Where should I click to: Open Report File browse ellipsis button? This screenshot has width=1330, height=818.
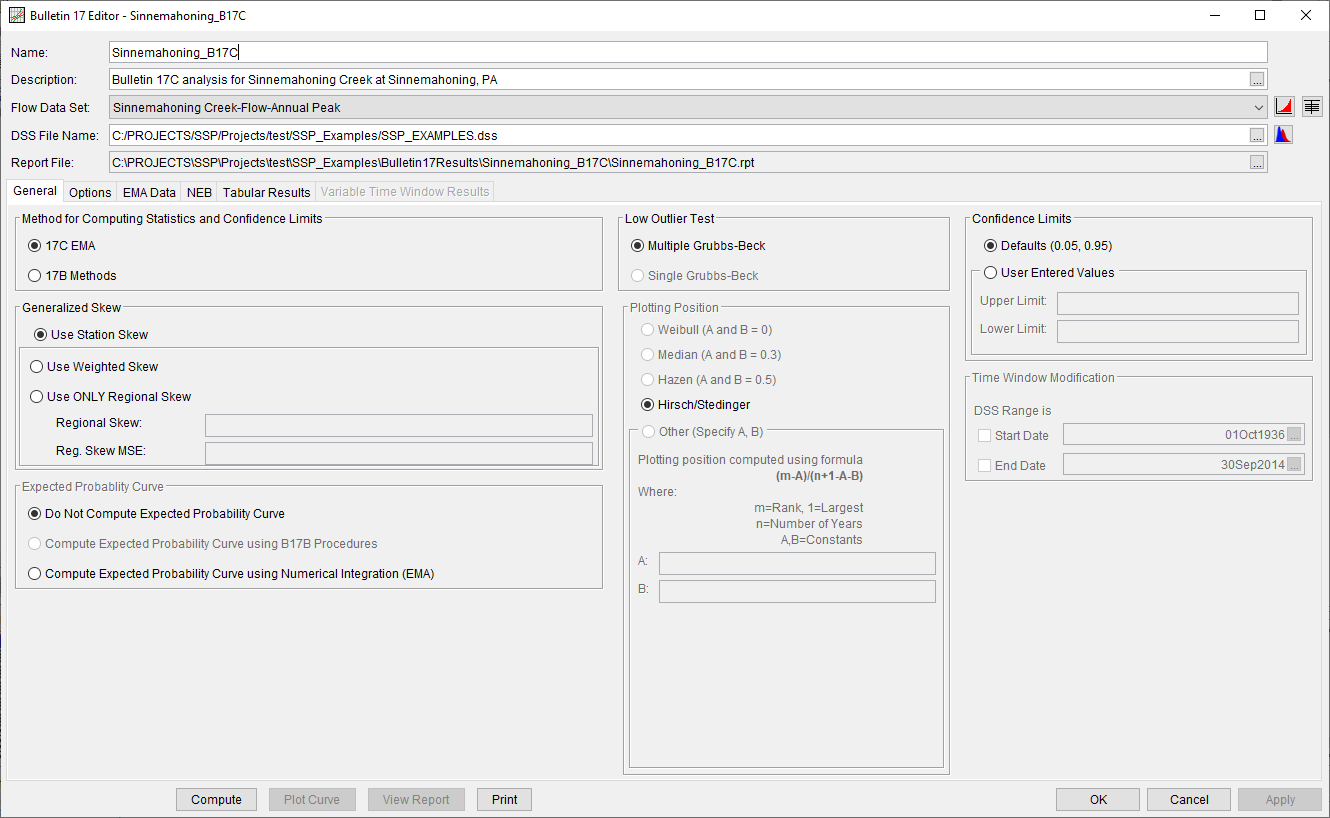pos(1257,162)
